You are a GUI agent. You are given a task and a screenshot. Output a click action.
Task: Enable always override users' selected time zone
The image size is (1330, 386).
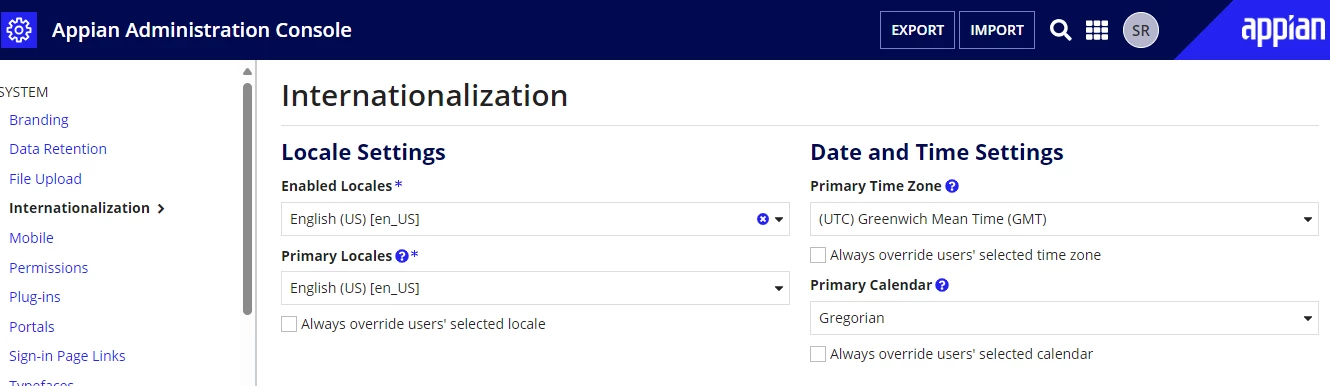click(818, 255)
